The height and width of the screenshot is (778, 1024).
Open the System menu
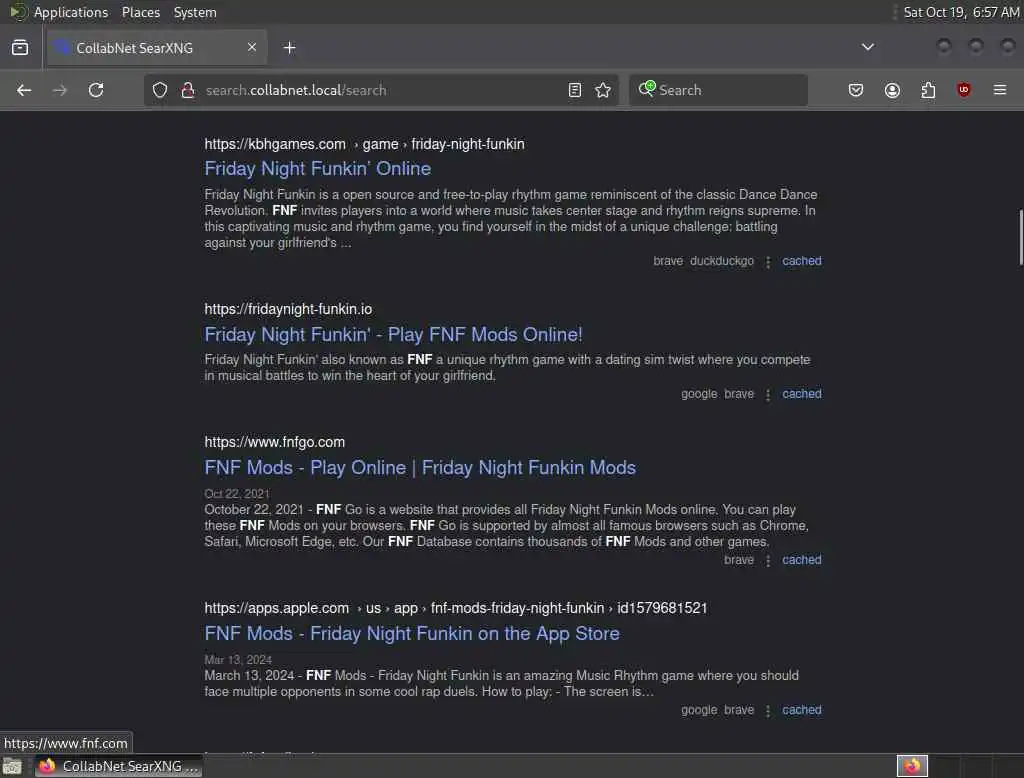coord(195,12)
